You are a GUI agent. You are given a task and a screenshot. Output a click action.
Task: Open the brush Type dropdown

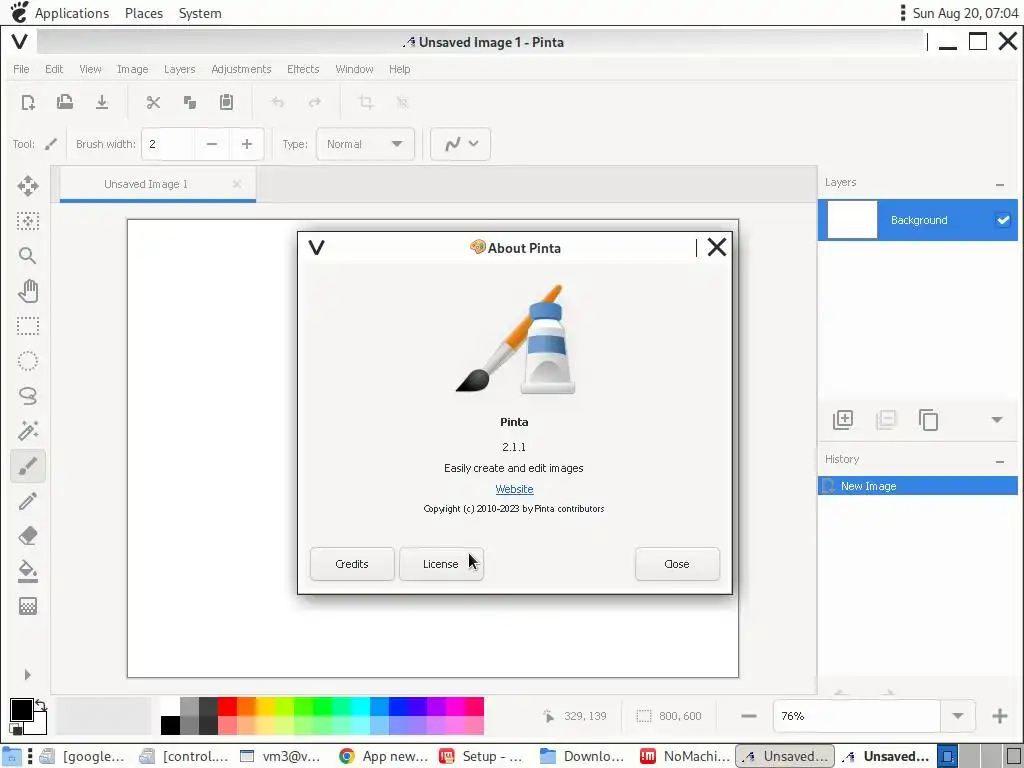[365, 144]
